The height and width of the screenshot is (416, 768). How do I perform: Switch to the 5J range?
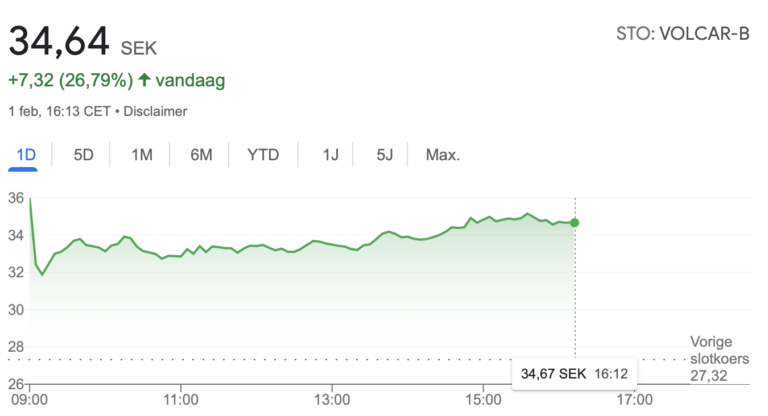pyautogui.click(x=385, y=155)
